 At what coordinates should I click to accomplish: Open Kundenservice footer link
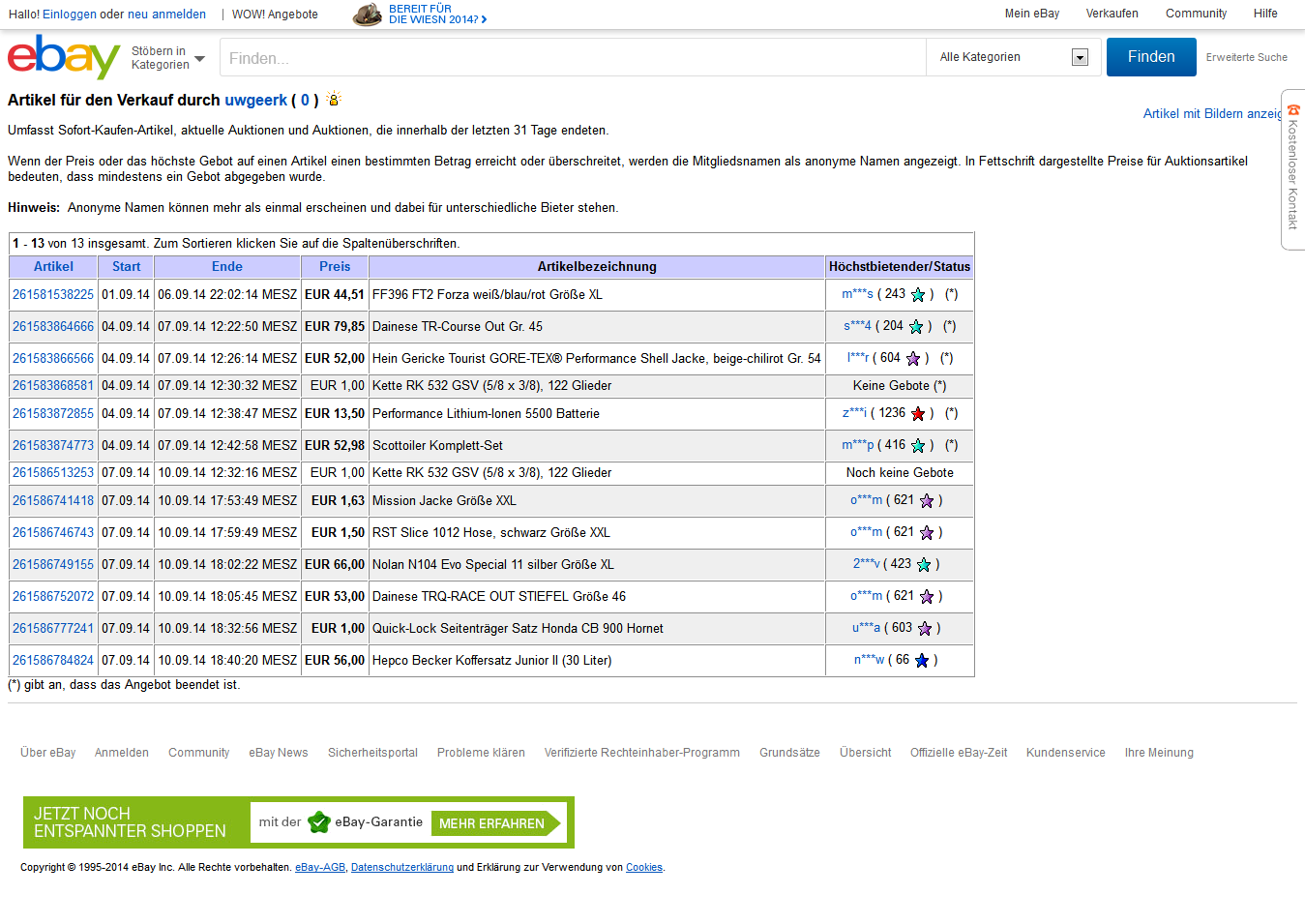pyautogui.click(x=1065, y=753)
